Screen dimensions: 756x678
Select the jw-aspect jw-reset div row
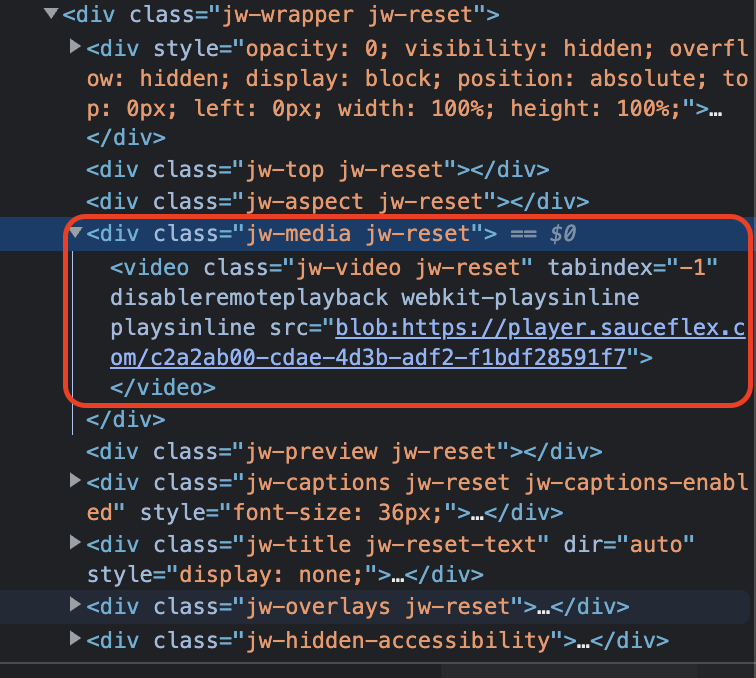click(338, 201)
